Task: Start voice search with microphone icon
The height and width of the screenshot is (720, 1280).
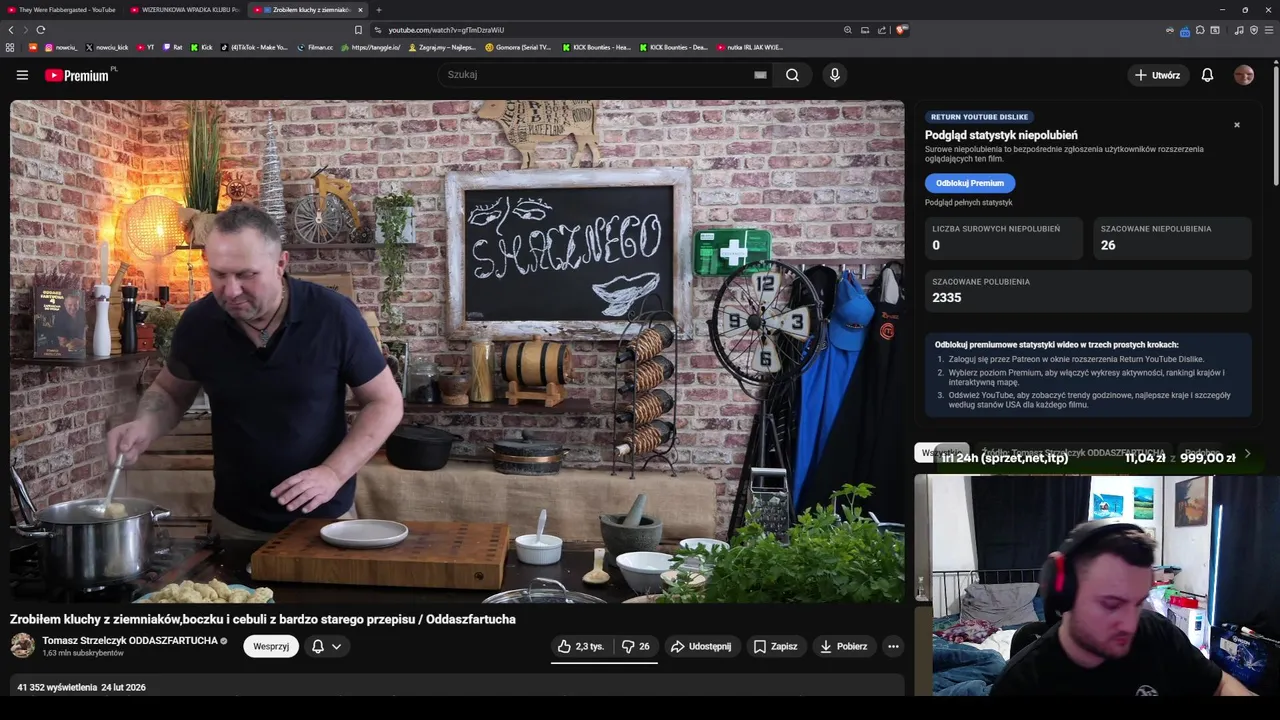Action: 834,75
